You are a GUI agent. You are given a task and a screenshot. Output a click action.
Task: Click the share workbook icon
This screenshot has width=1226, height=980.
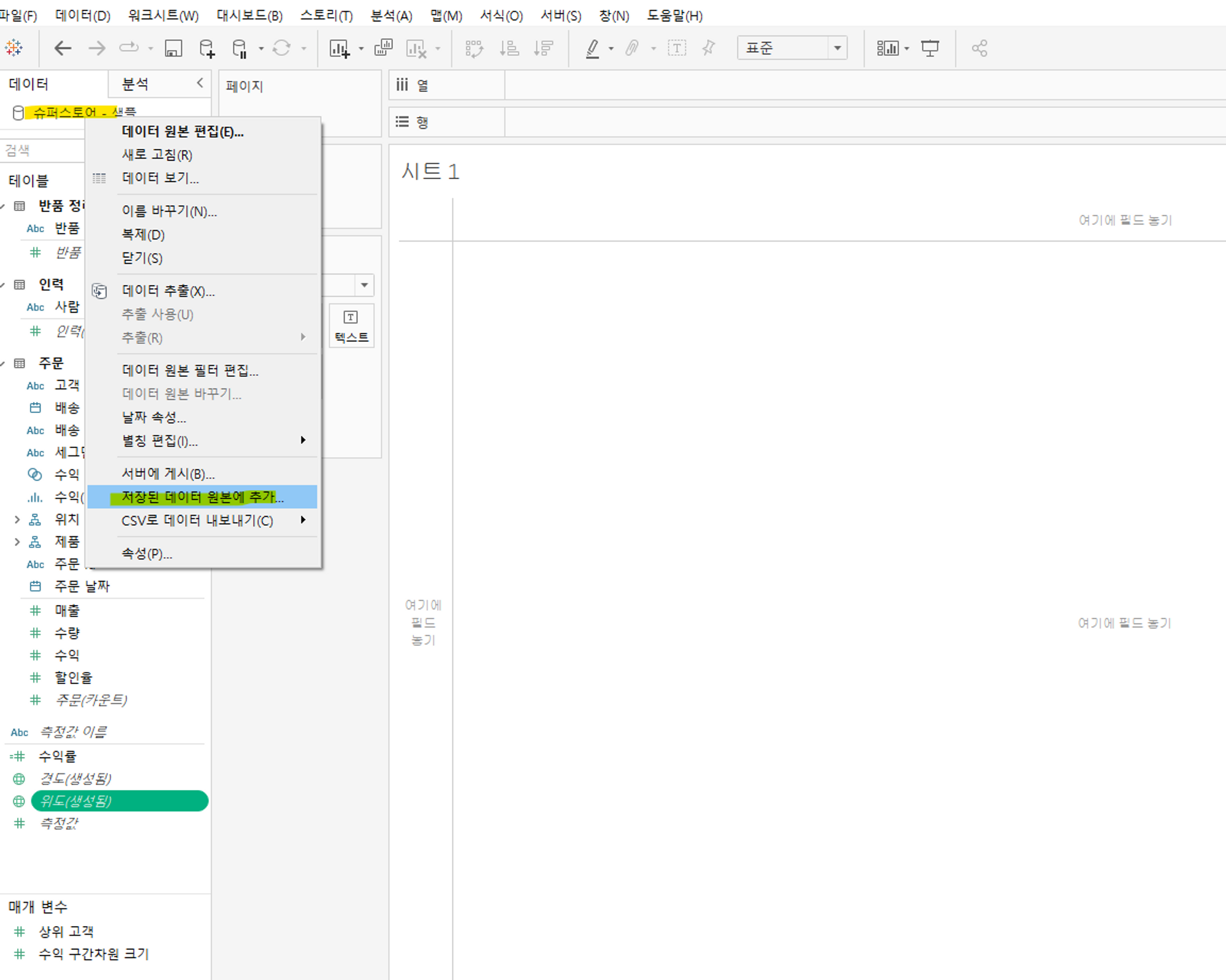pyautogui.click(x=979, y=48)
